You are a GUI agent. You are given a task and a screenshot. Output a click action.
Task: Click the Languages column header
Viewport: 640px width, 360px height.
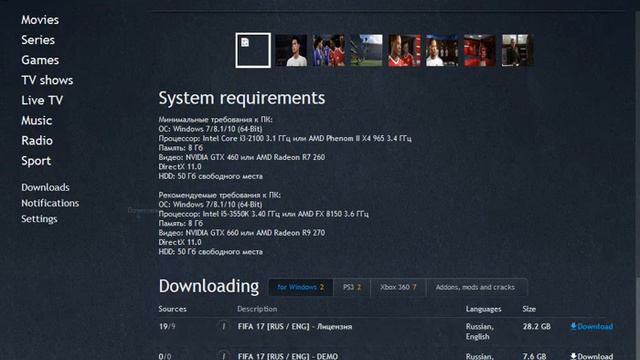click(x=483, y=309)
